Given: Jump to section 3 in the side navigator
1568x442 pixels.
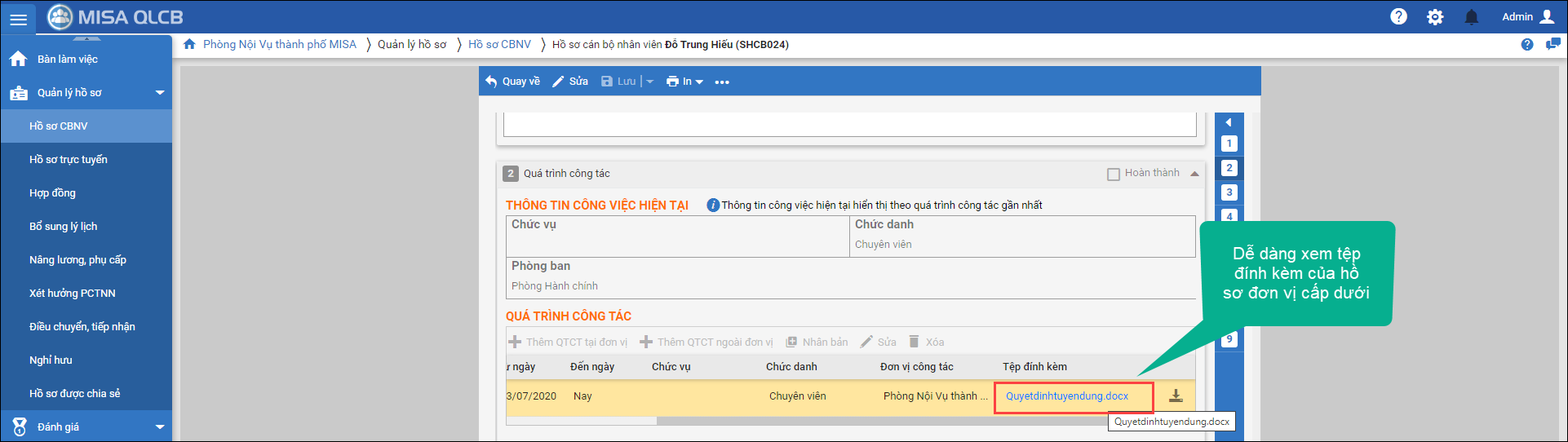Looking at the screenshot, I should pyautogui.click(x=1229, y=192).
